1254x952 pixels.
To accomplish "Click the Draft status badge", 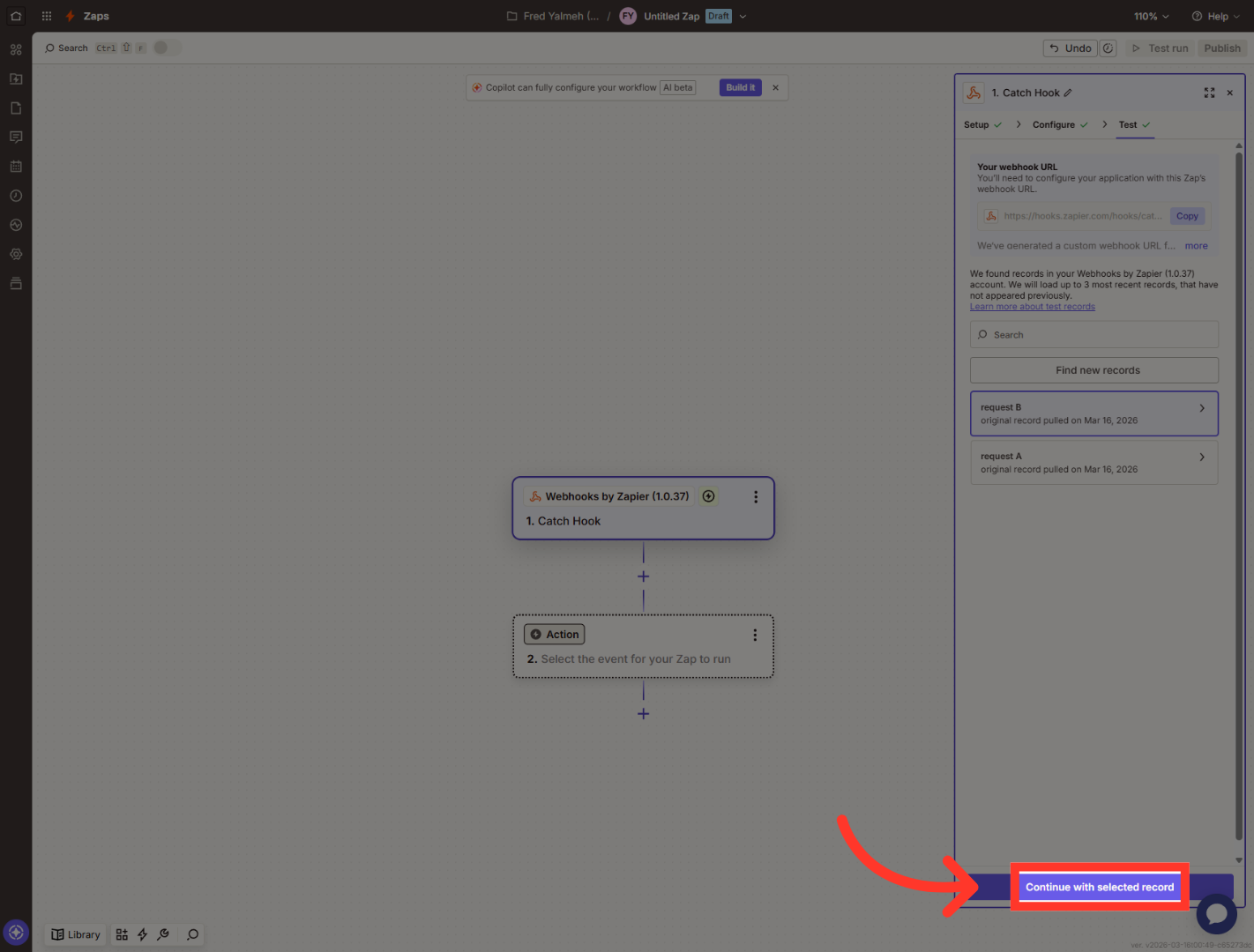I will click(719, 16).
